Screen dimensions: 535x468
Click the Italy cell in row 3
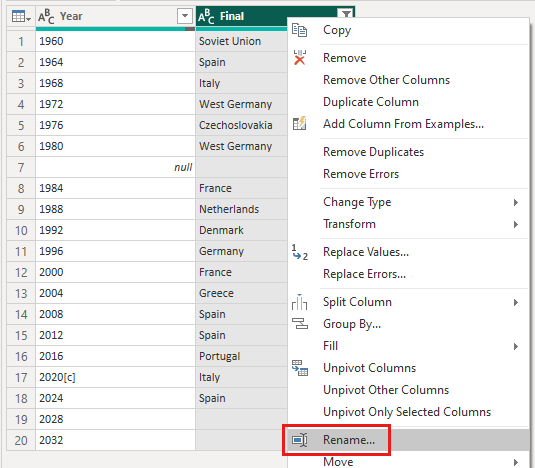241,83
